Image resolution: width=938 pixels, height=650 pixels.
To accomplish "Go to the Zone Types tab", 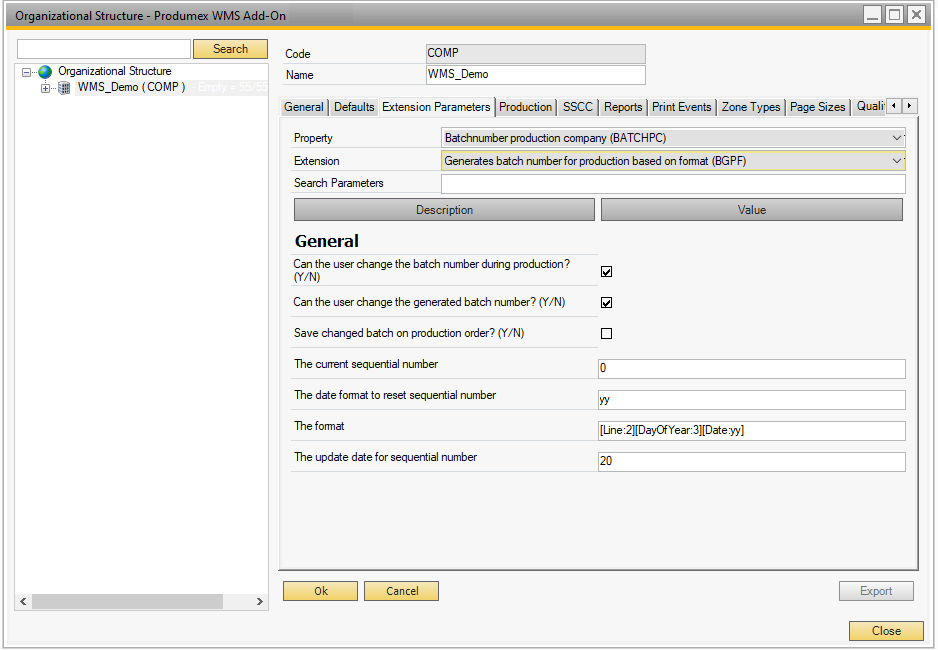I will click(x=750, y=107).
